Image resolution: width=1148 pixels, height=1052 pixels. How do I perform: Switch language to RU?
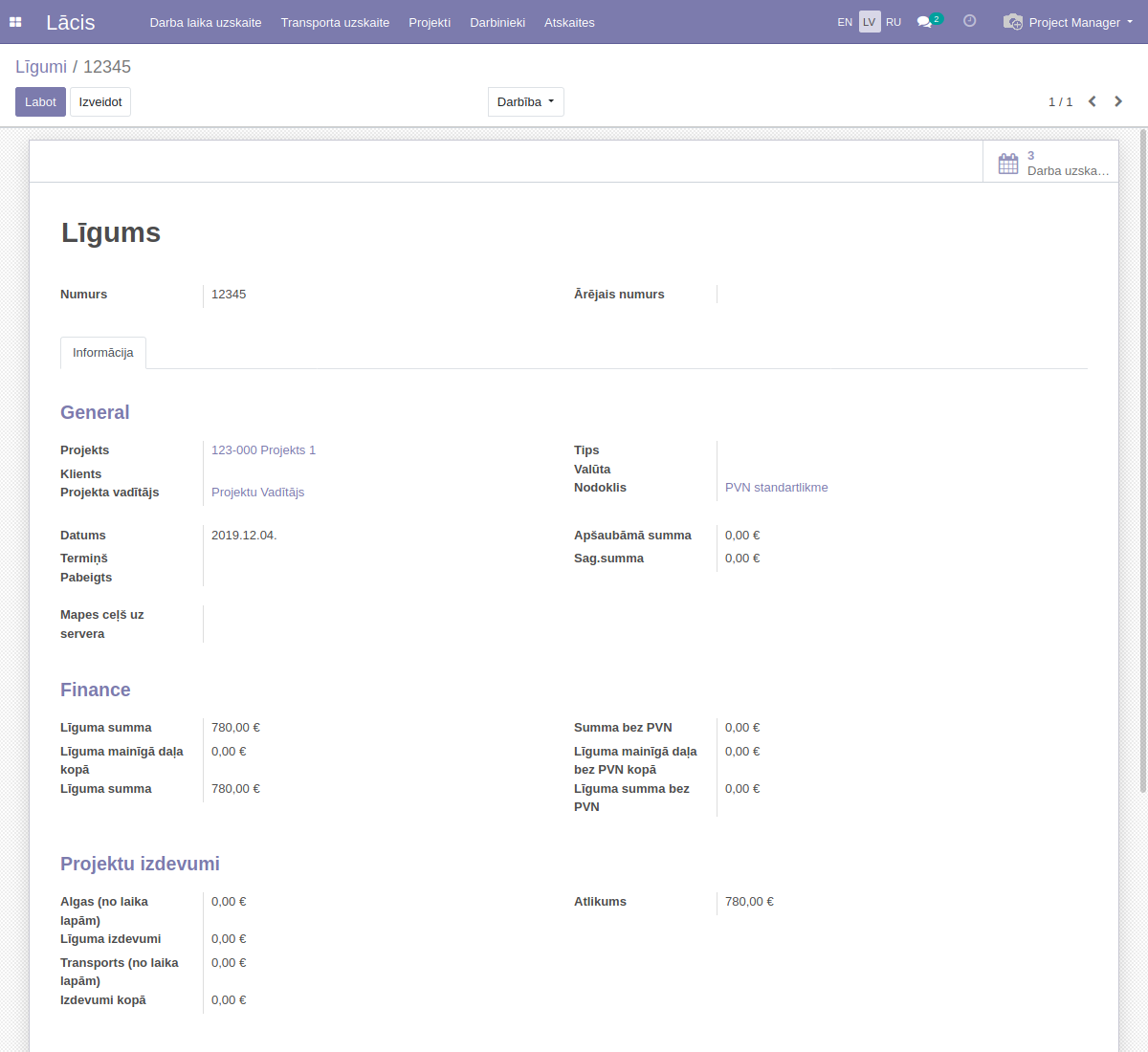894,22
